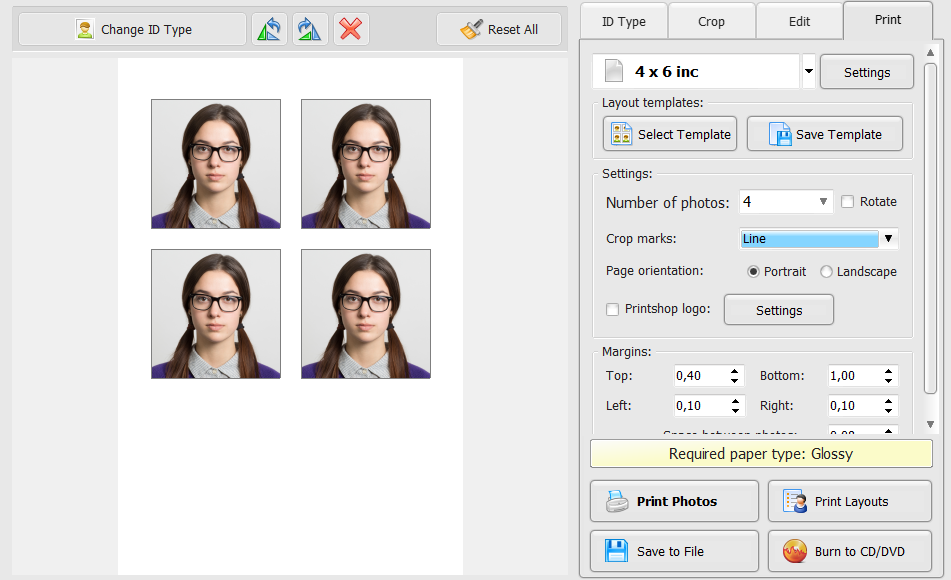
Task: Click the Change ID Type button
Action: click(132, 29)
